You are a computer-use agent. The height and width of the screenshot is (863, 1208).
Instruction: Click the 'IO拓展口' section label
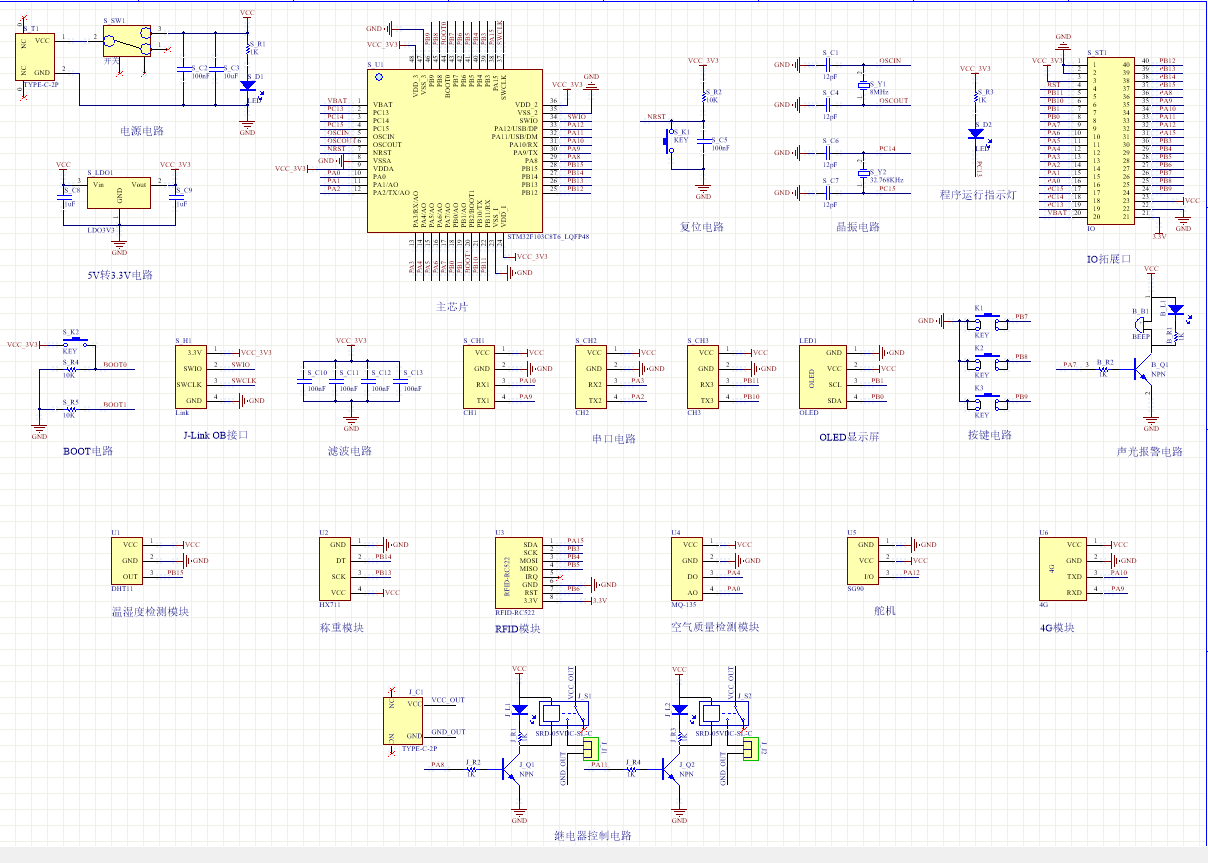pyautogui.click(x=1108, y=259)
